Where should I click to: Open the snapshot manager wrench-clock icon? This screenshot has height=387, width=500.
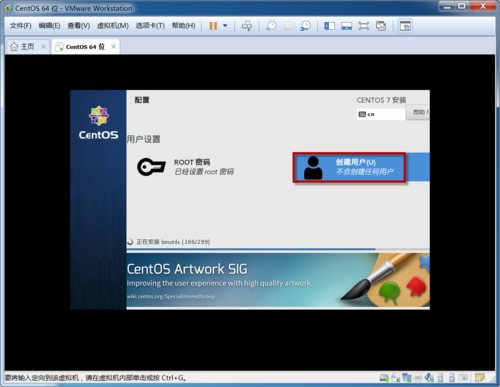[x=305, y=26]
